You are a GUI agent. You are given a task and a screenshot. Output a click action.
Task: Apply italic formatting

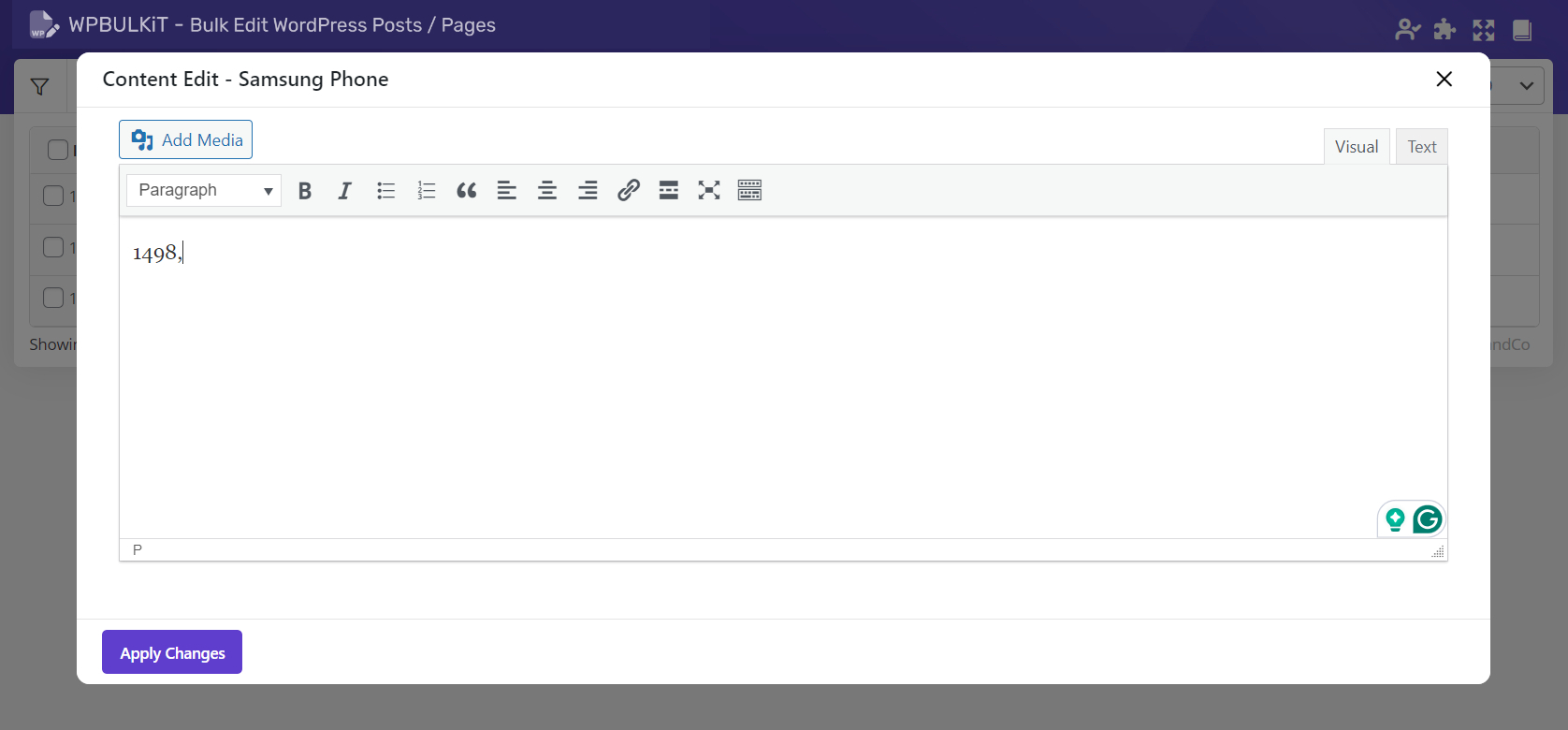pyautogui.click(x=344, y=191)
